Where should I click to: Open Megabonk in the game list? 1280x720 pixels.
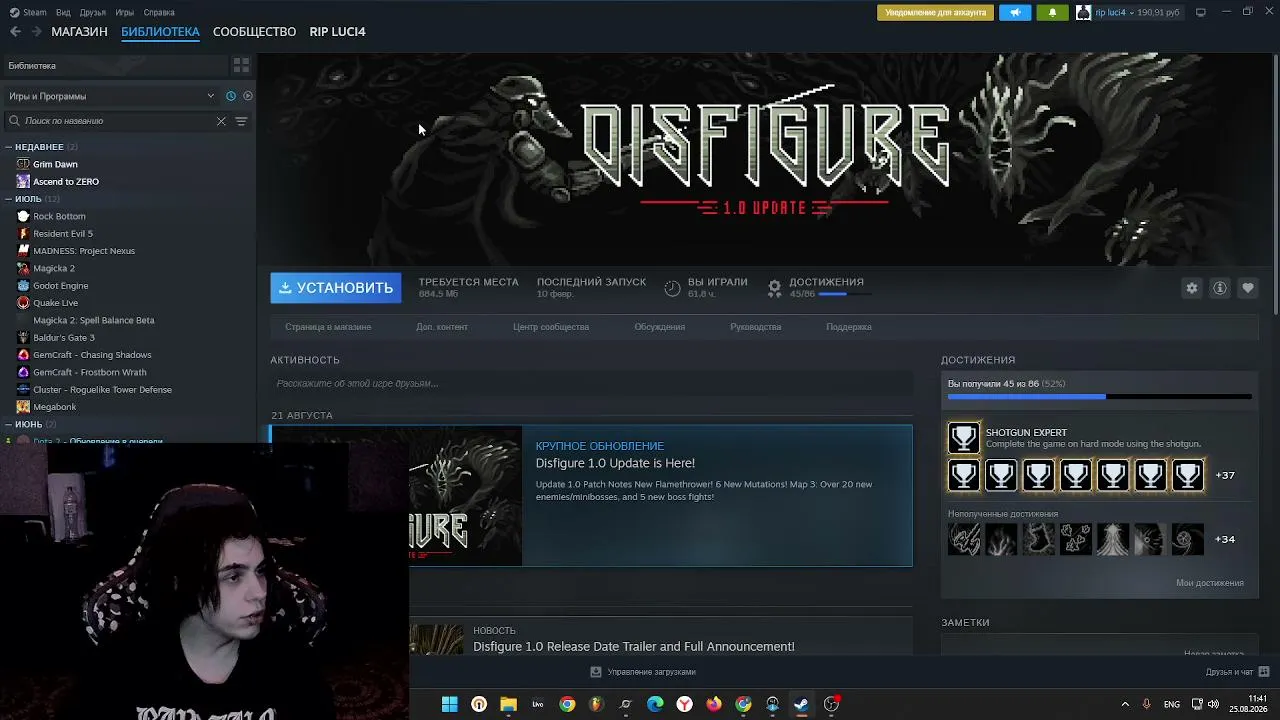54,407
